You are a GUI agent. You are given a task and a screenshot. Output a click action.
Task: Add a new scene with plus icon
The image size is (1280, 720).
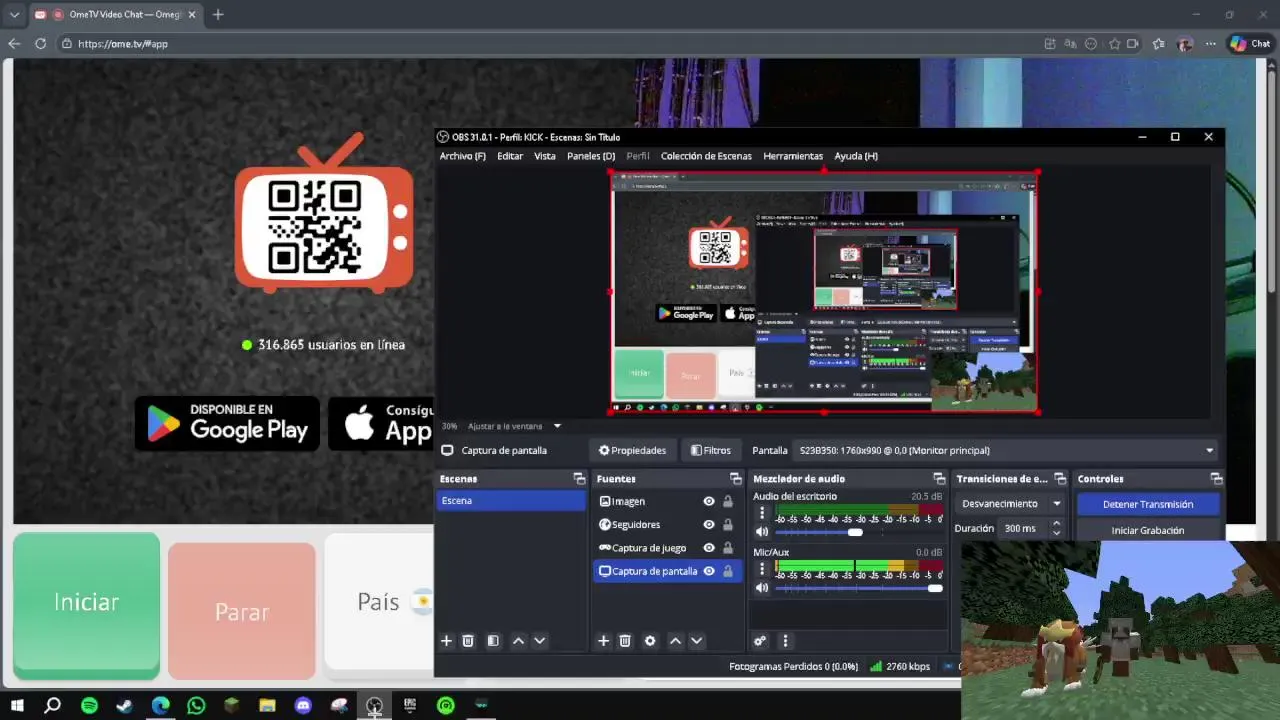click(446, 641)
